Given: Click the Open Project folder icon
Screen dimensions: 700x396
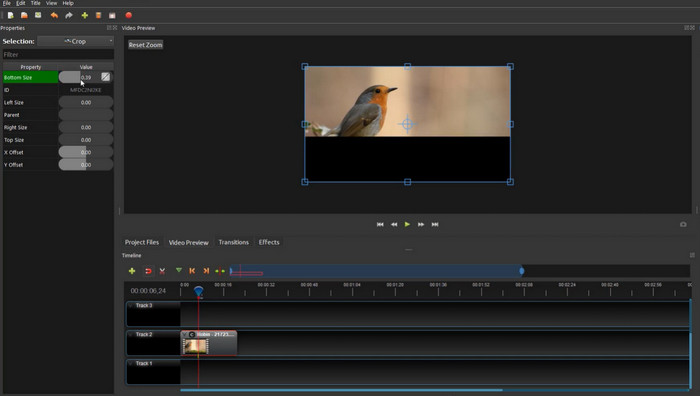Looking at the screenshot, I should (x=24, y=15).
